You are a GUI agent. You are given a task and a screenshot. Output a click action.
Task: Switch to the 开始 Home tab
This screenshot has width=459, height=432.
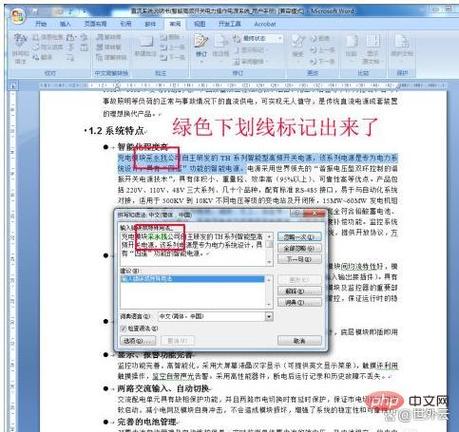(x=41, y=24)
